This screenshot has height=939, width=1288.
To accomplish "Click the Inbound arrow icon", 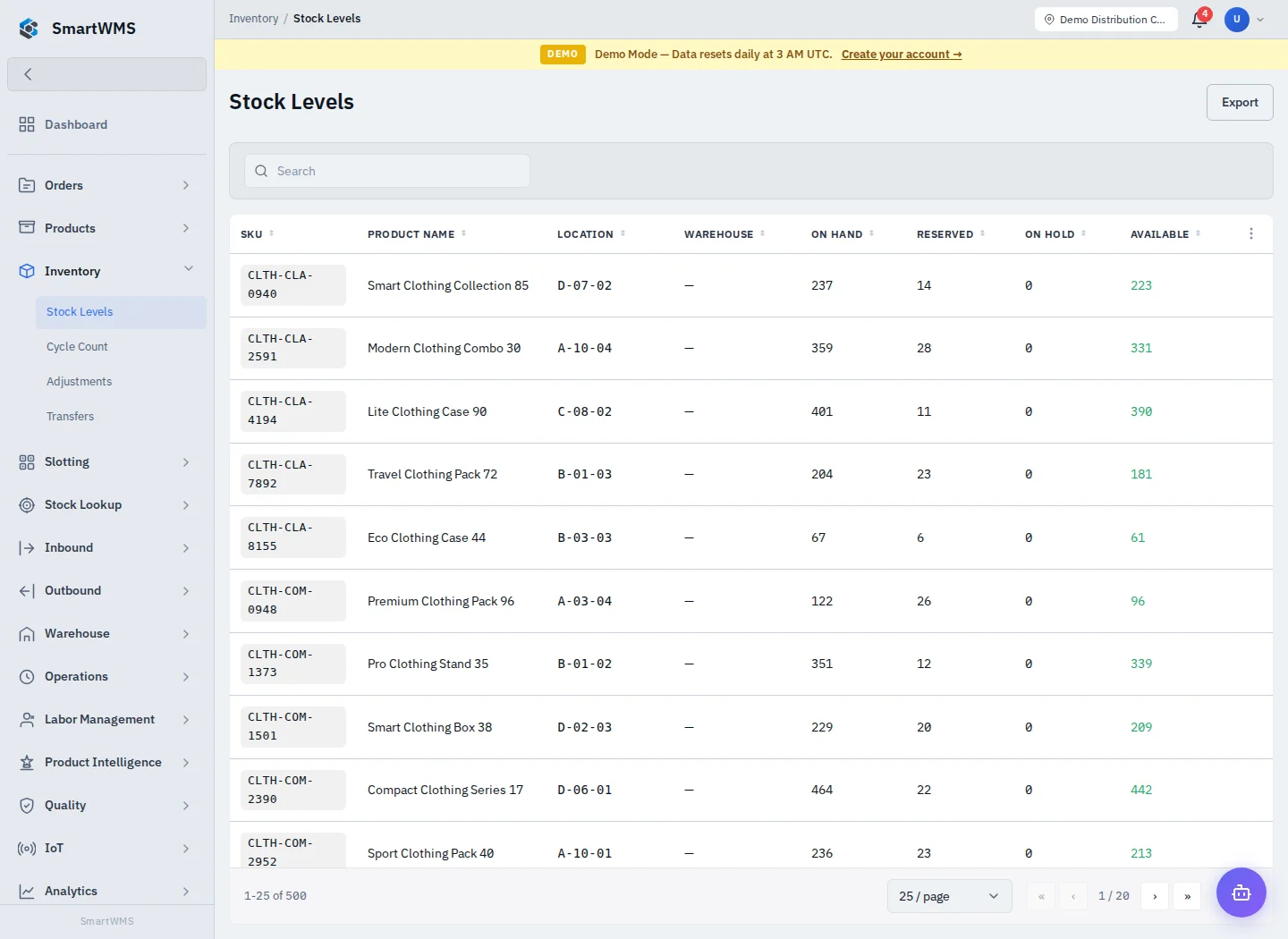I will coord(27,547).
